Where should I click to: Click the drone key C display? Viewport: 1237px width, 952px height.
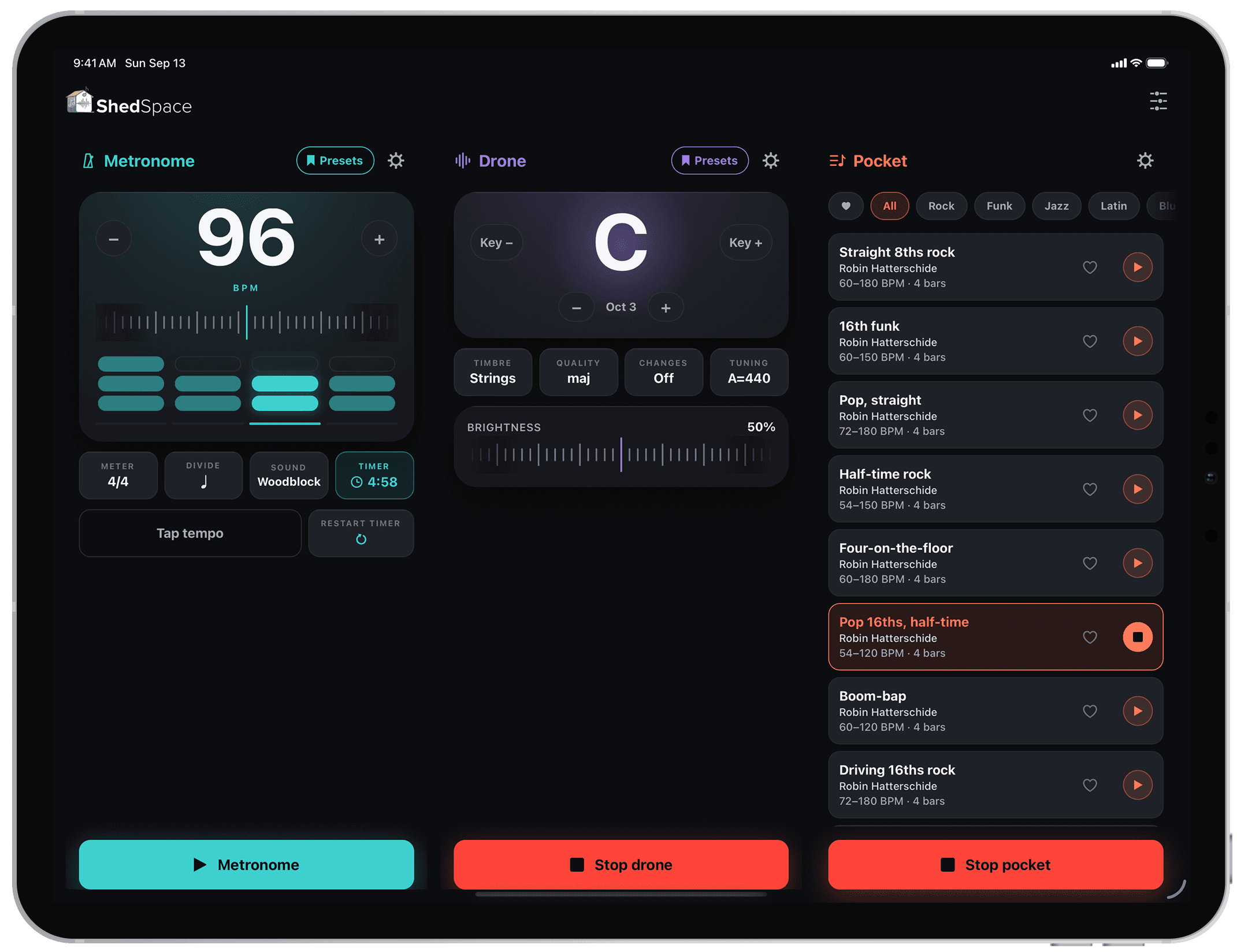(x=621, y=243)
